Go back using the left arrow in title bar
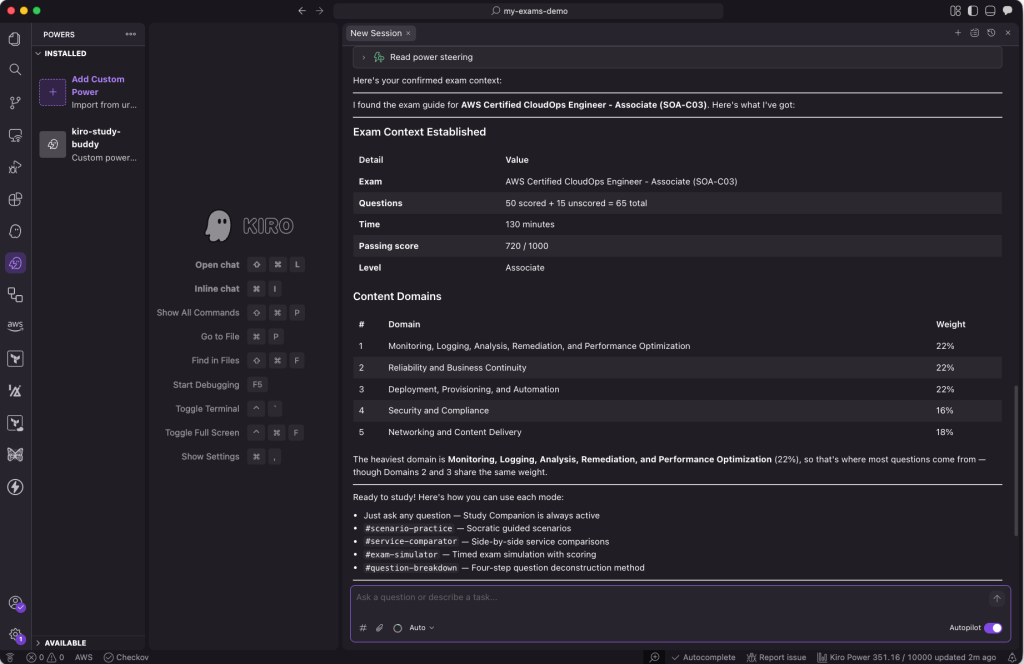Image resolution: width=1024 pixels, height=664 pixels. [x=302, y=10]
